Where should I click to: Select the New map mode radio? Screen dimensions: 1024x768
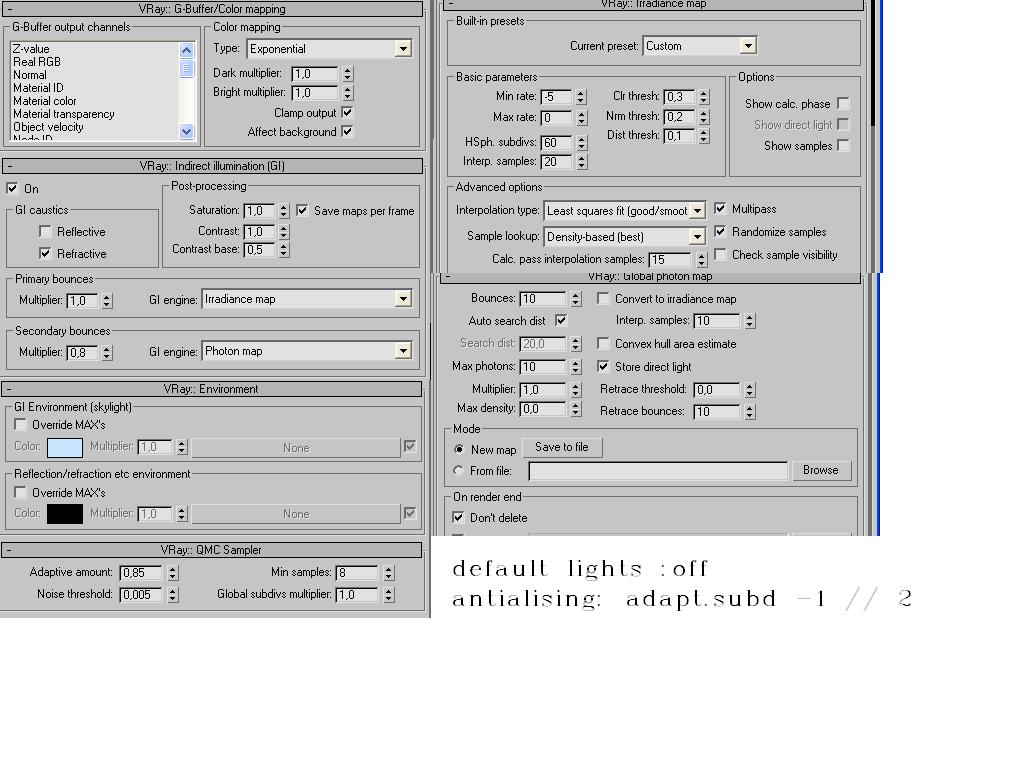(459, 449)
